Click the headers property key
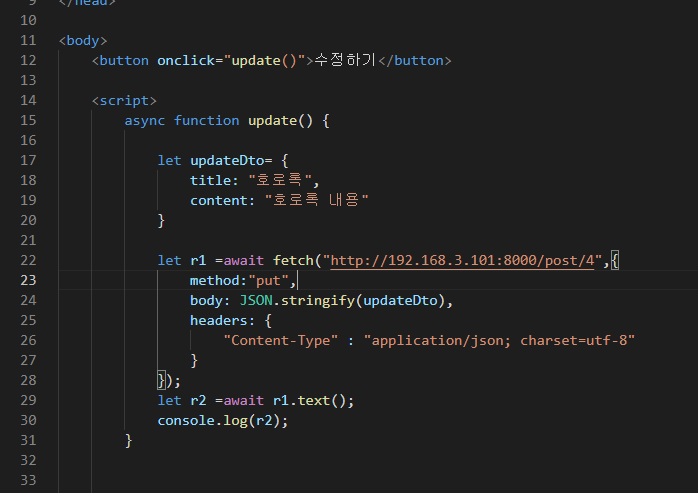 [x=219, y=320]
